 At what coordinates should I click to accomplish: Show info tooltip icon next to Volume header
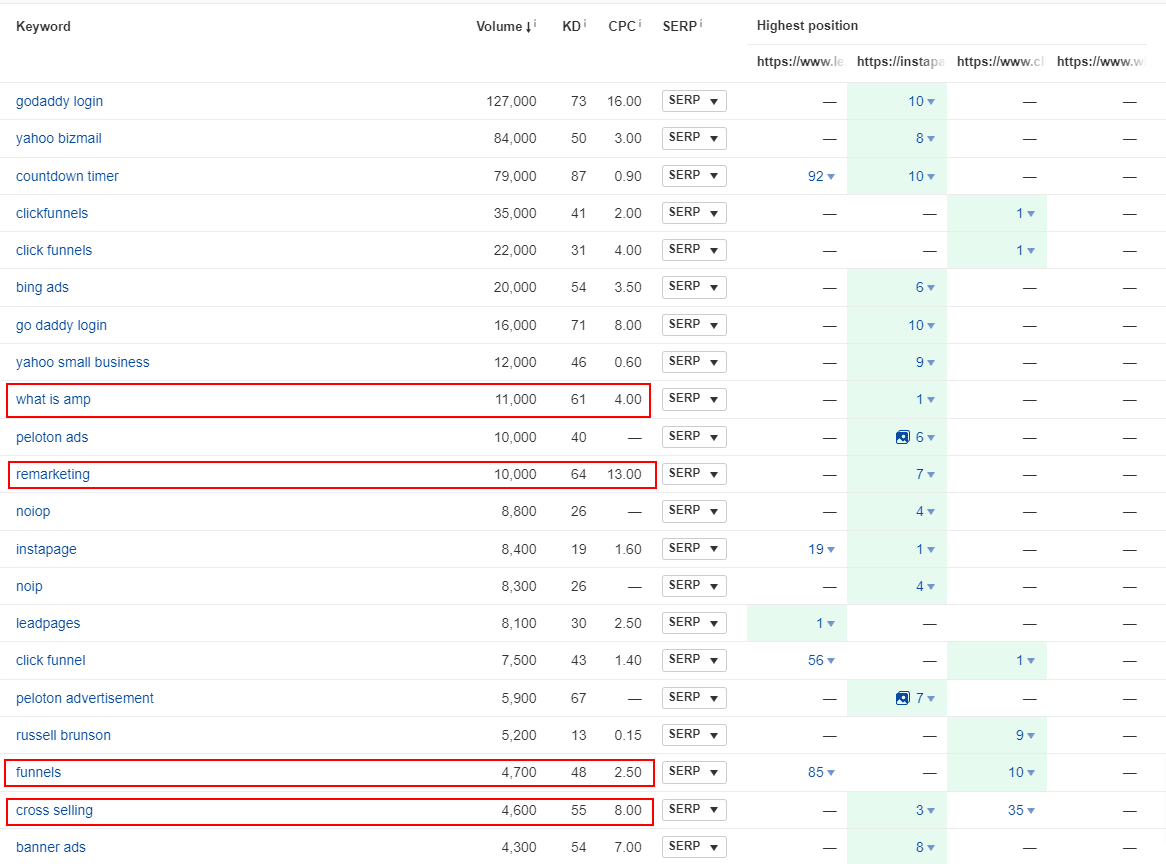pyautogui.click(x=535, y=24)
